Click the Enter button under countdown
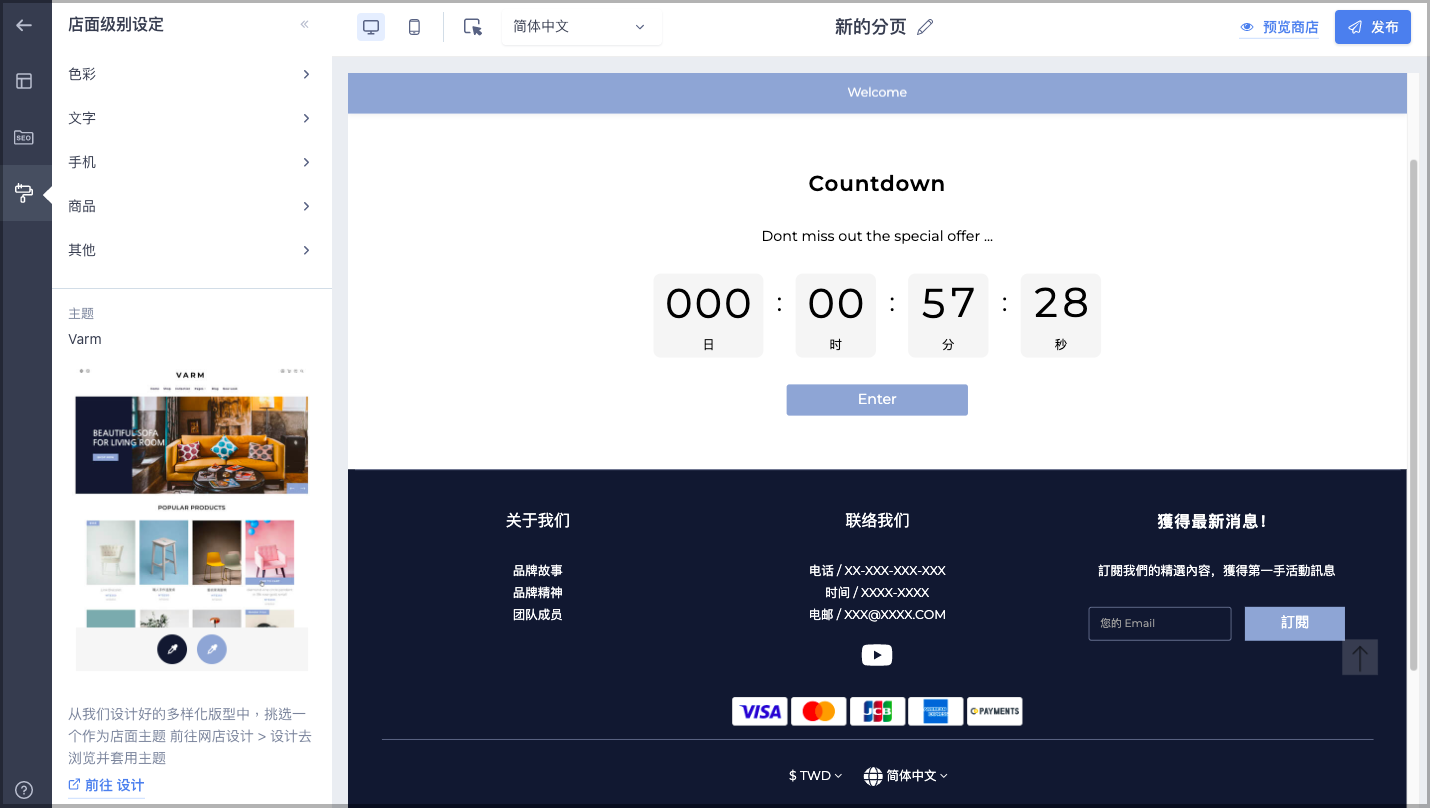1430x808 pixels. pos(877,399)
